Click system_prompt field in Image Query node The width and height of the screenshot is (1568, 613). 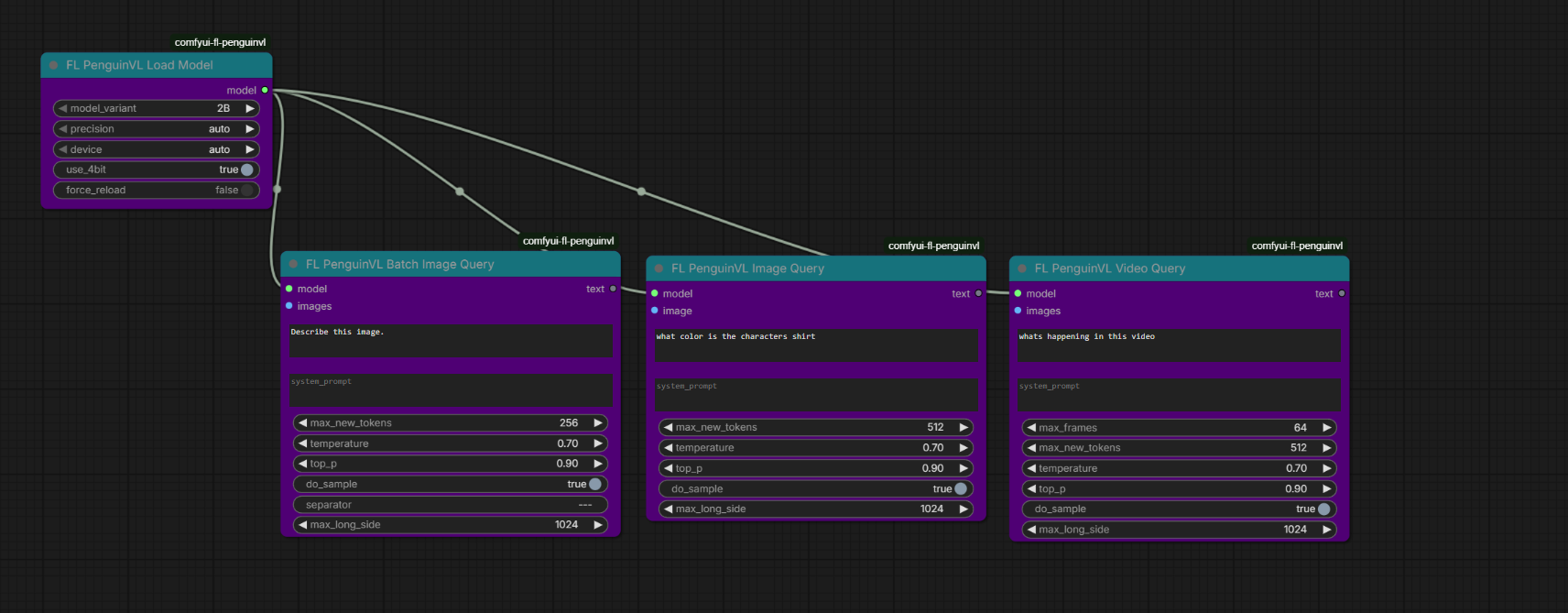pos(816,395)
